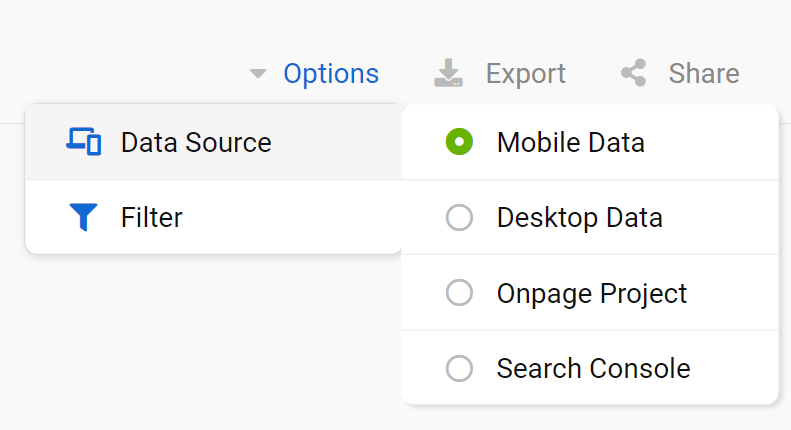Image resolution: width=791 pixels, height=430 pixels.
Task: Select the Onpage Project radio button
Action: pyautogui.click(x=459, y=293)
